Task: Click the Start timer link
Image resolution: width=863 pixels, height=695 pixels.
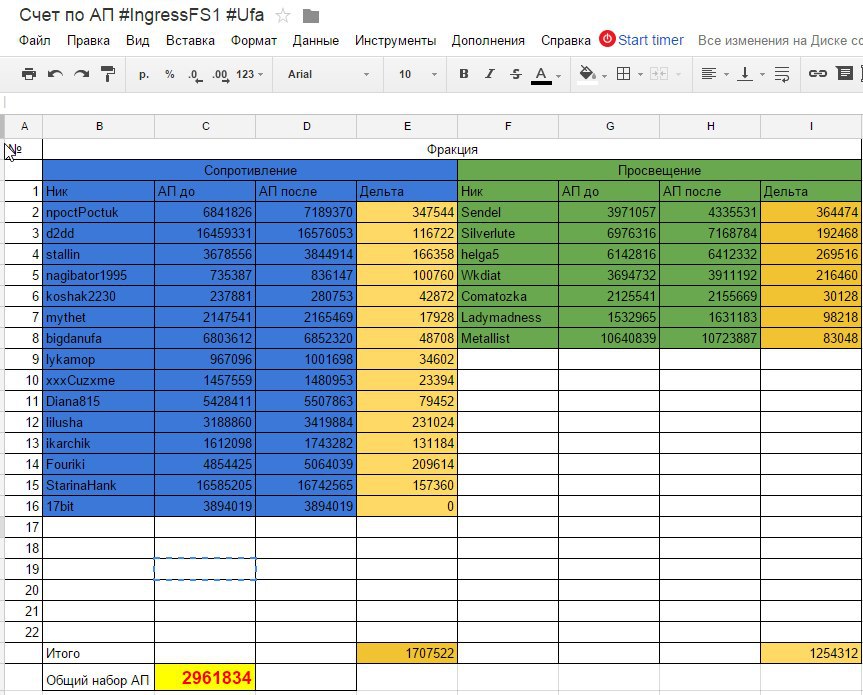Action: point(651,40)
